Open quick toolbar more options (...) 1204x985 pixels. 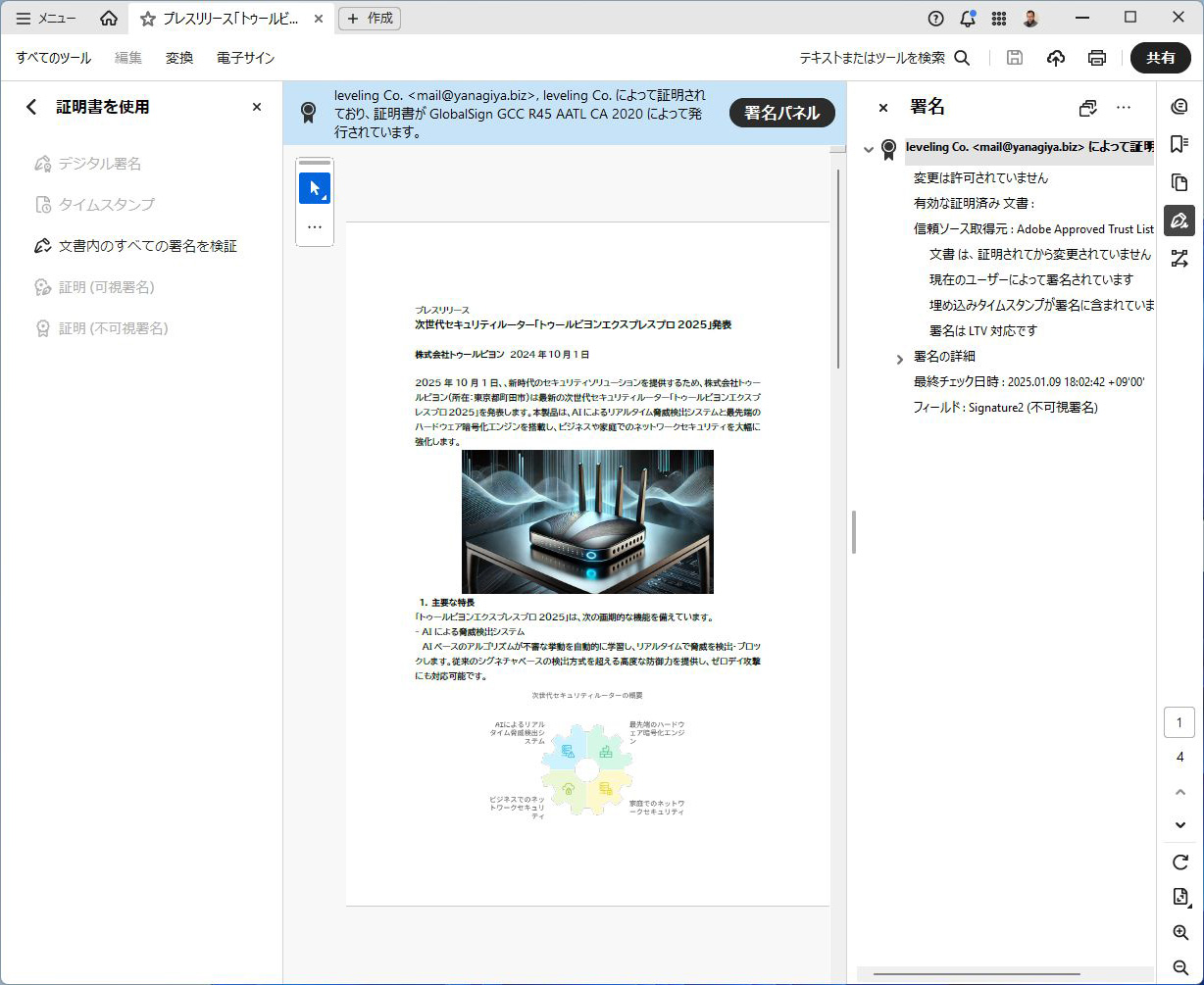click(x=315, y=226)
